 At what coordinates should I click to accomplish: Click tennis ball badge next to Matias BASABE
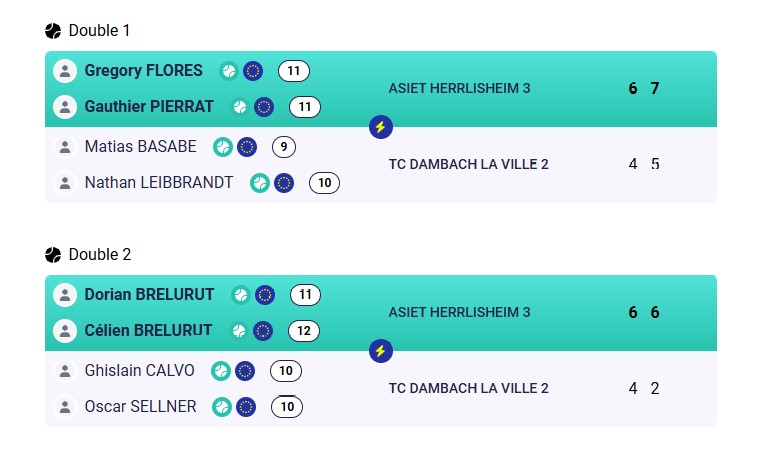(x=222, y=147)
